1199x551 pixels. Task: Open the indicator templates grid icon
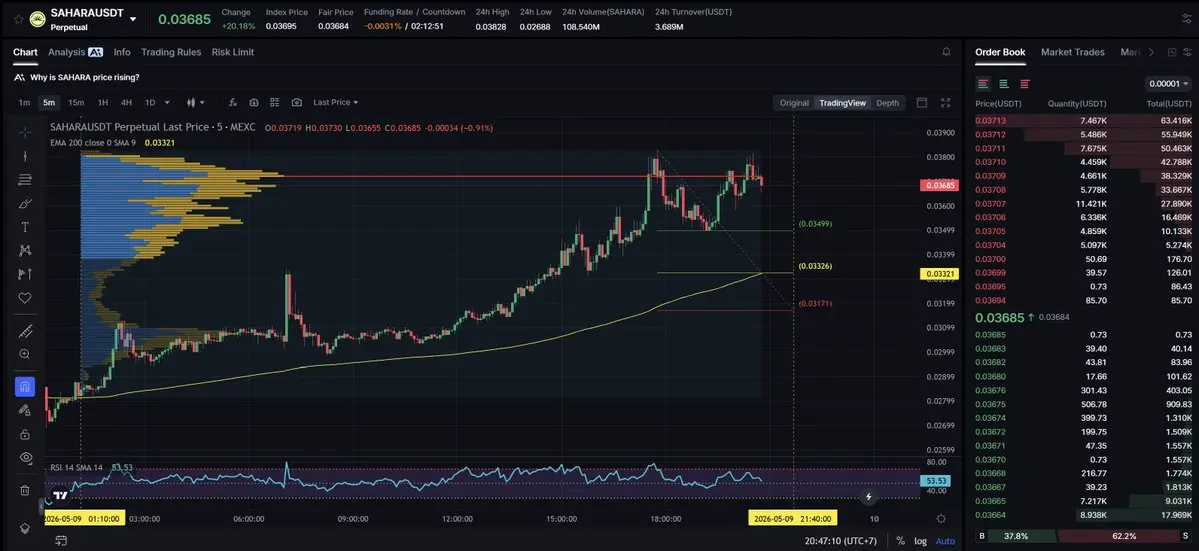pos(275,102)
